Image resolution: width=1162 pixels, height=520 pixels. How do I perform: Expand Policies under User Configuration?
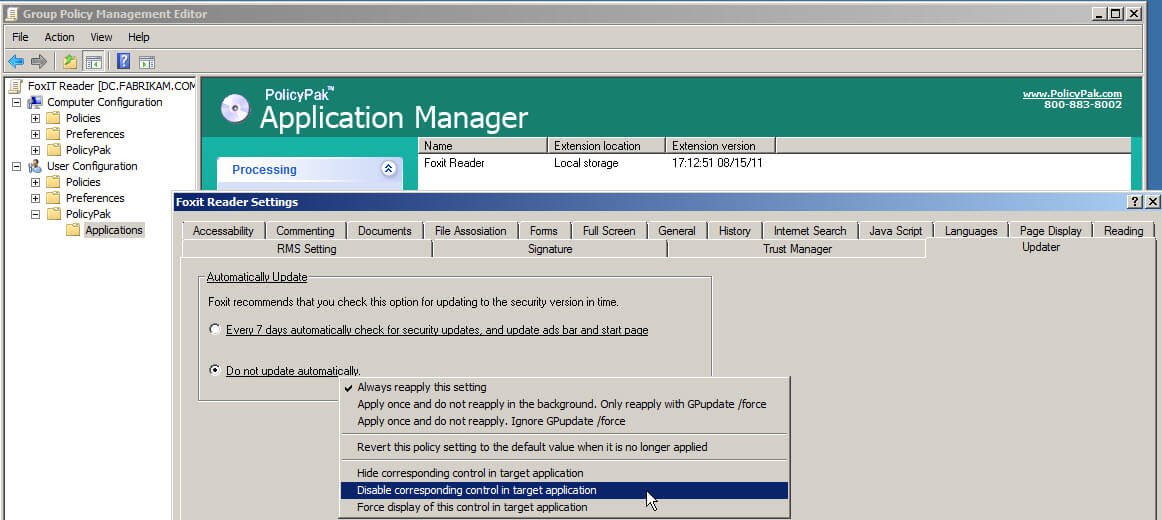(35, 182)
